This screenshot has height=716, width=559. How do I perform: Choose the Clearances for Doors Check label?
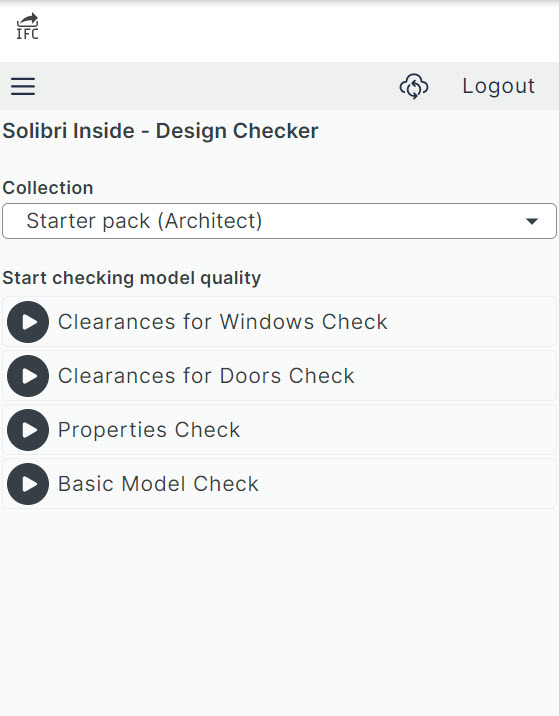[206, 376]
